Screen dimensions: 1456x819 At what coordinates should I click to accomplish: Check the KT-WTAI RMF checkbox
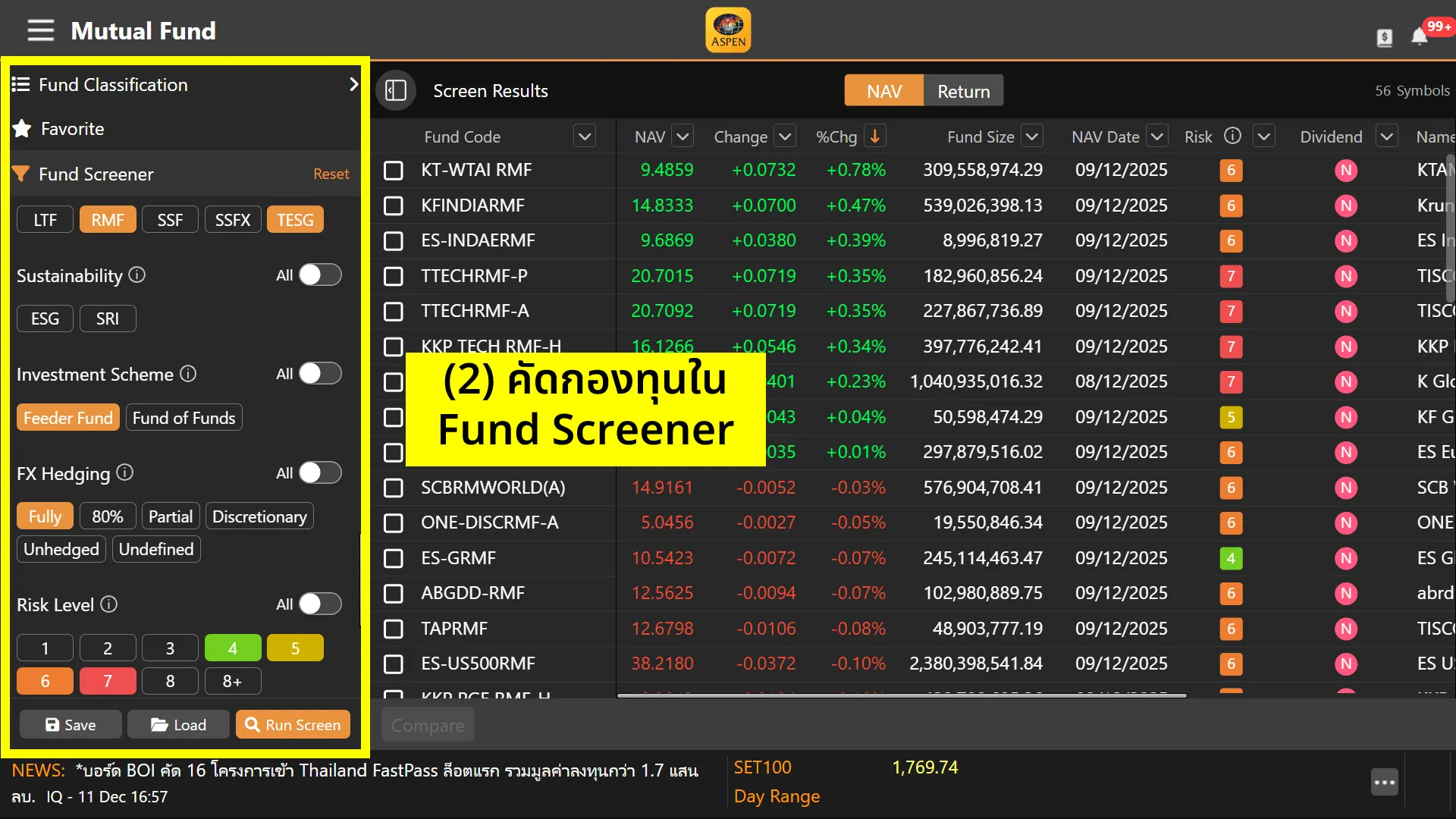click(393, 170)
